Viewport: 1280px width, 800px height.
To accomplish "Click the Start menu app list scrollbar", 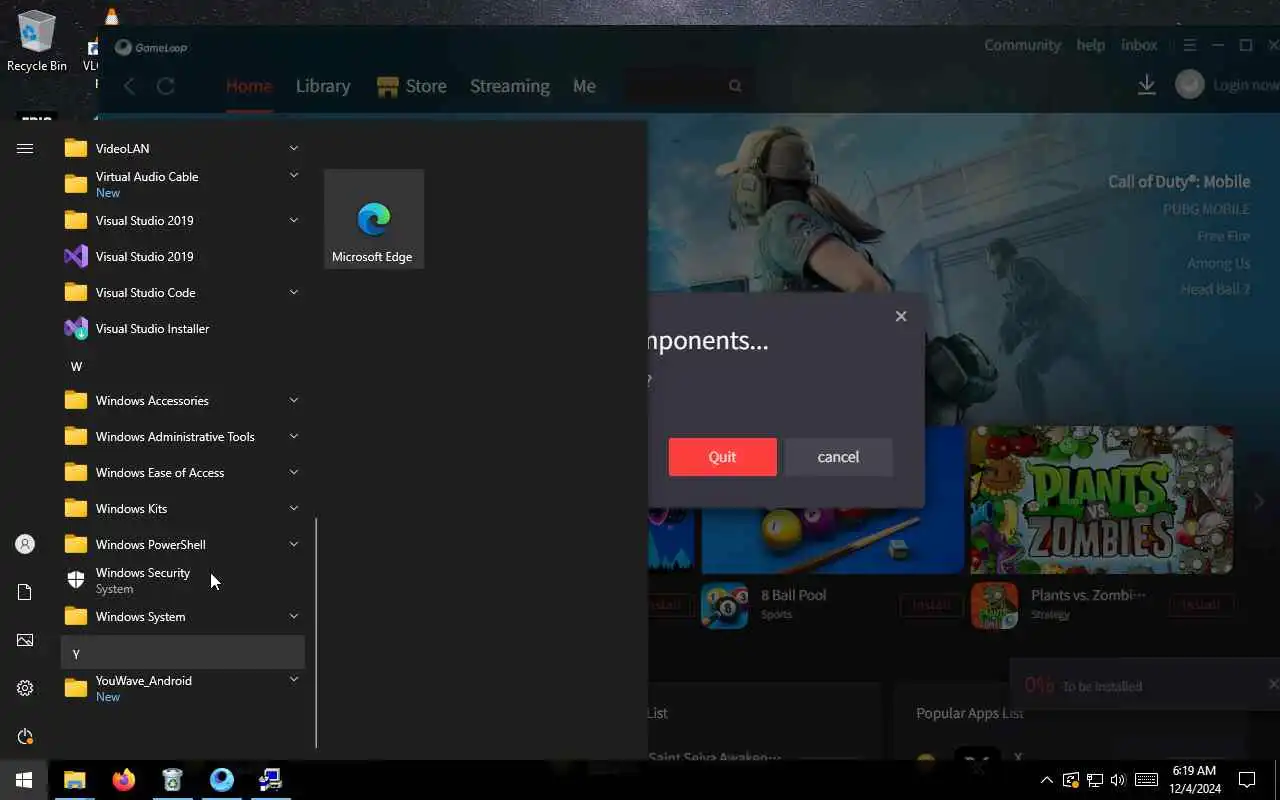I will pos(316,632).
